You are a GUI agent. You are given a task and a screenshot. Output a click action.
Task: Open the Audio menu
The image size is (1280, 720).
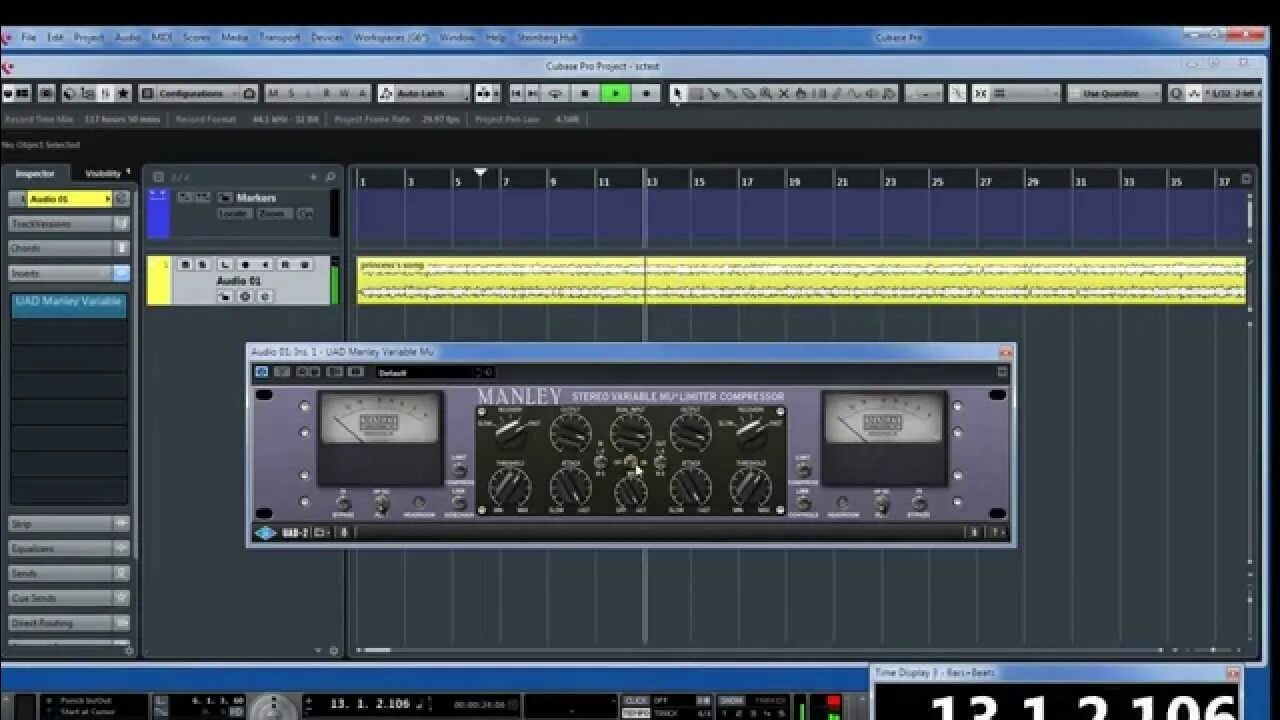point(128,37)
